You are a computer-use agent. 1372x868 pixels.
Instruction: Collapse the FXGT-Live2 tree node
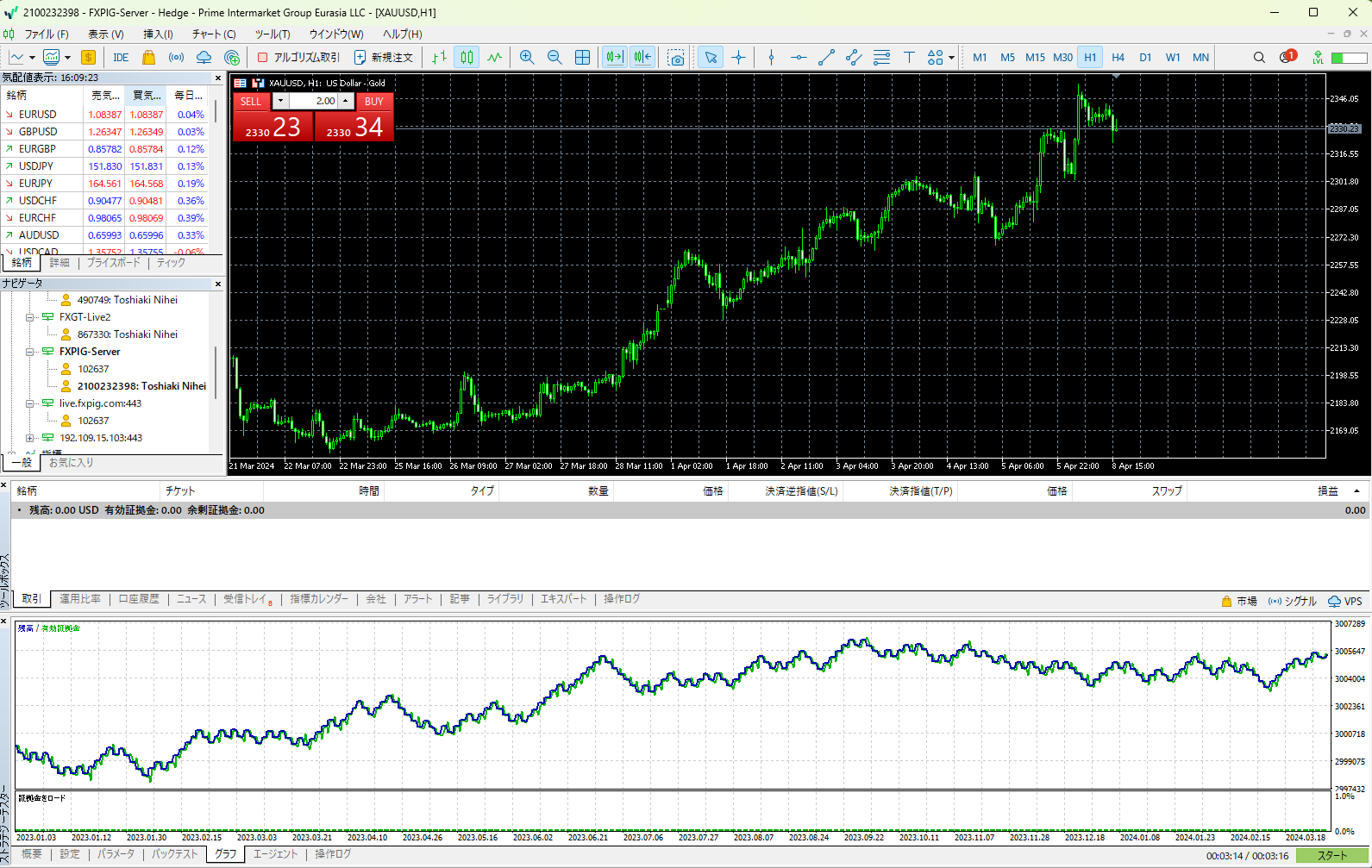pyautogui.click(x=29, y=317)
